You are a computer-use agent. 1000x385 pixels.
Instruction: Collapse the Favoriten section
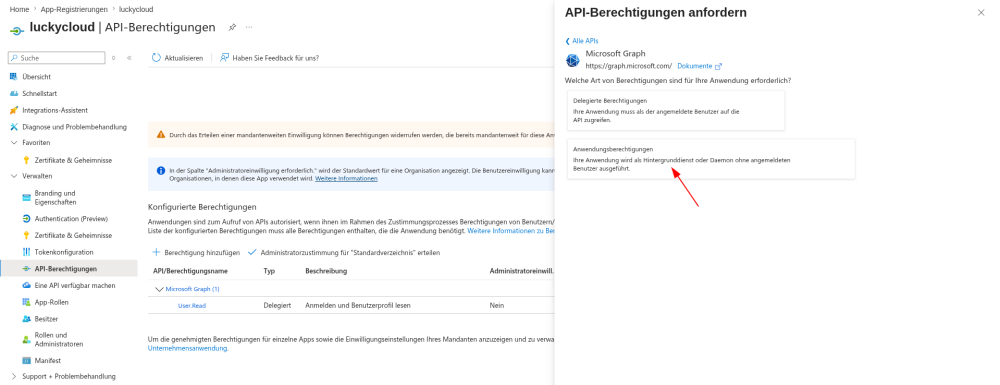(14, 143)
